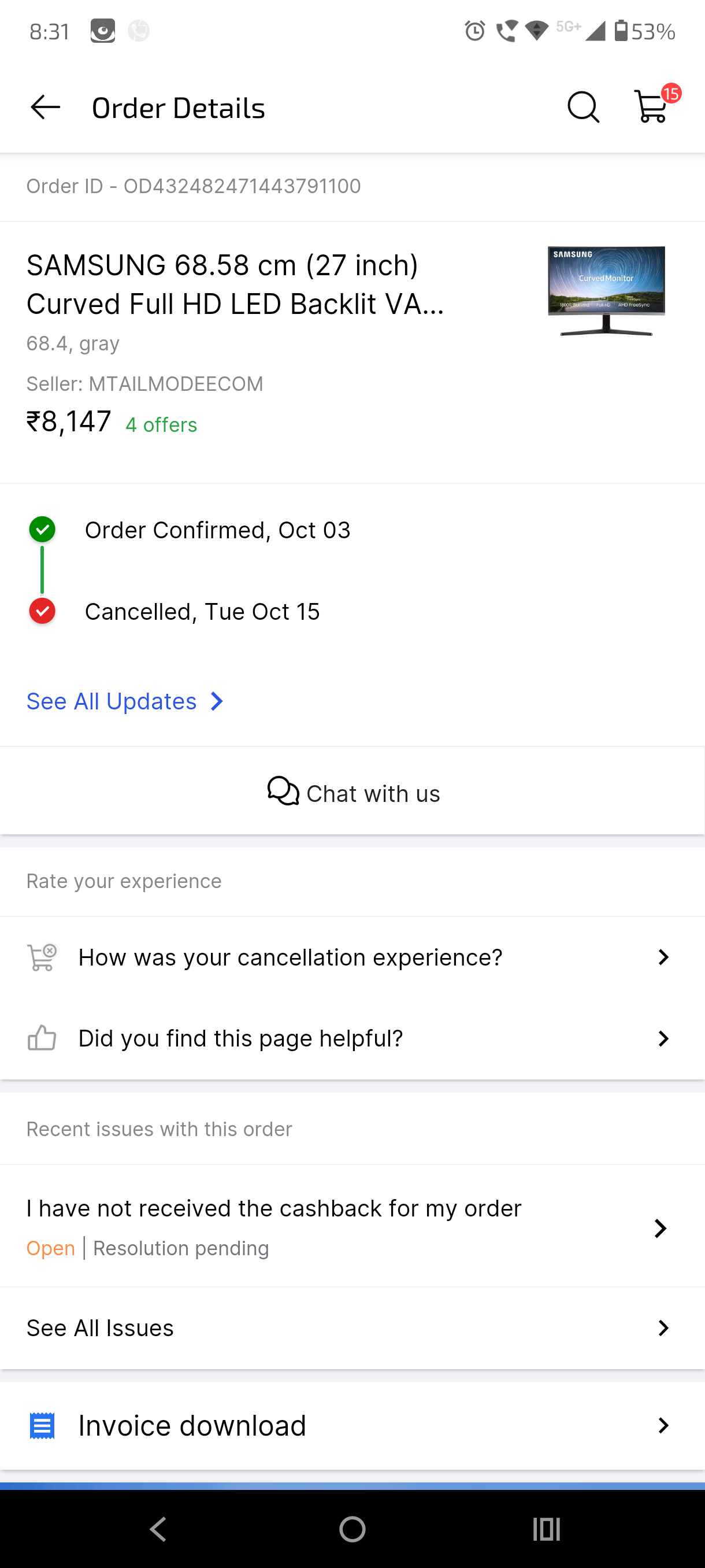Tap the thumbs-up icon
The height and width of the screenshot is (1568, 705).
(x=42, y=1038)
